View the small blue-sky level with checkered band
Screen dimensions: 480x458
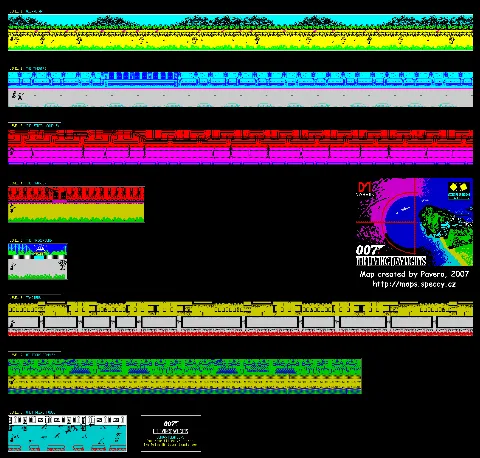[x=38, y=261]
